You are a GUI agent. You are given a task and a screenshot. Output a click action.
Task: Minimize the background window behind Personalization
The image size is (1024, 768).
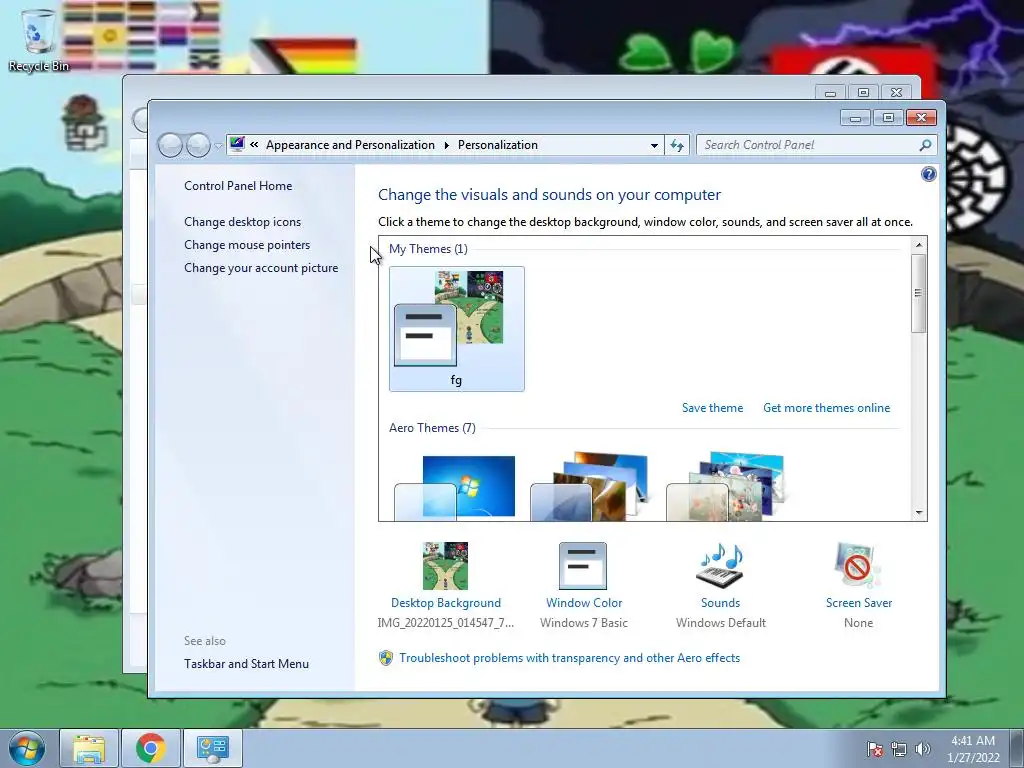point(830,92)
